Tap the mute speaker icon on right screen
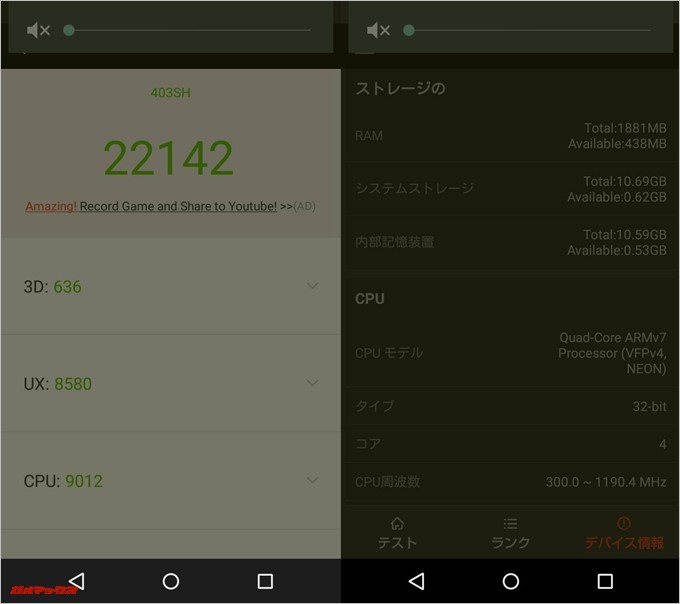This screenshot has width=680, height=604. point(378,30)
